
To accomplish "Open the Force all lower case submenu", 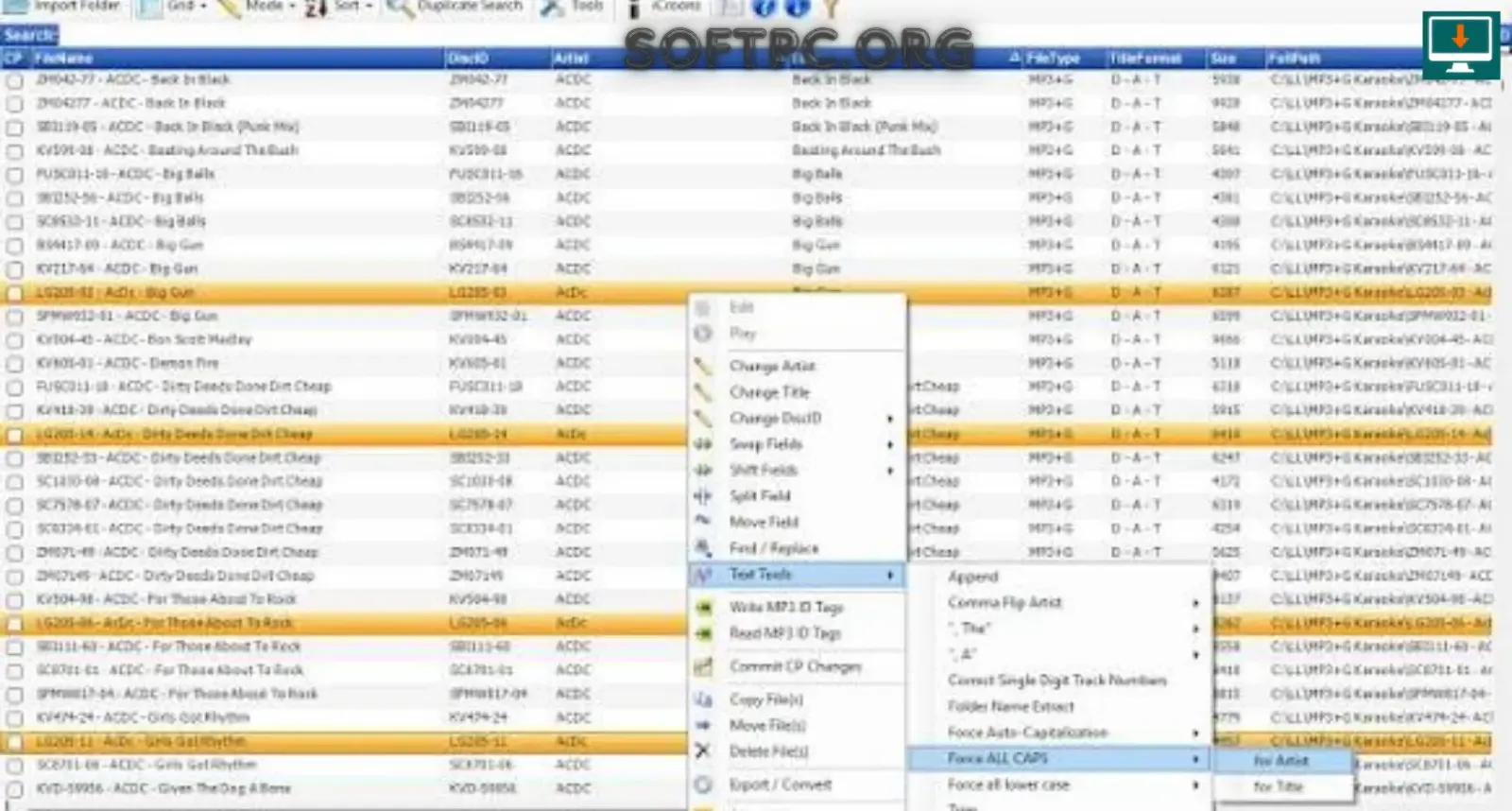I will pyautogui.click(x=1058, y=785).
